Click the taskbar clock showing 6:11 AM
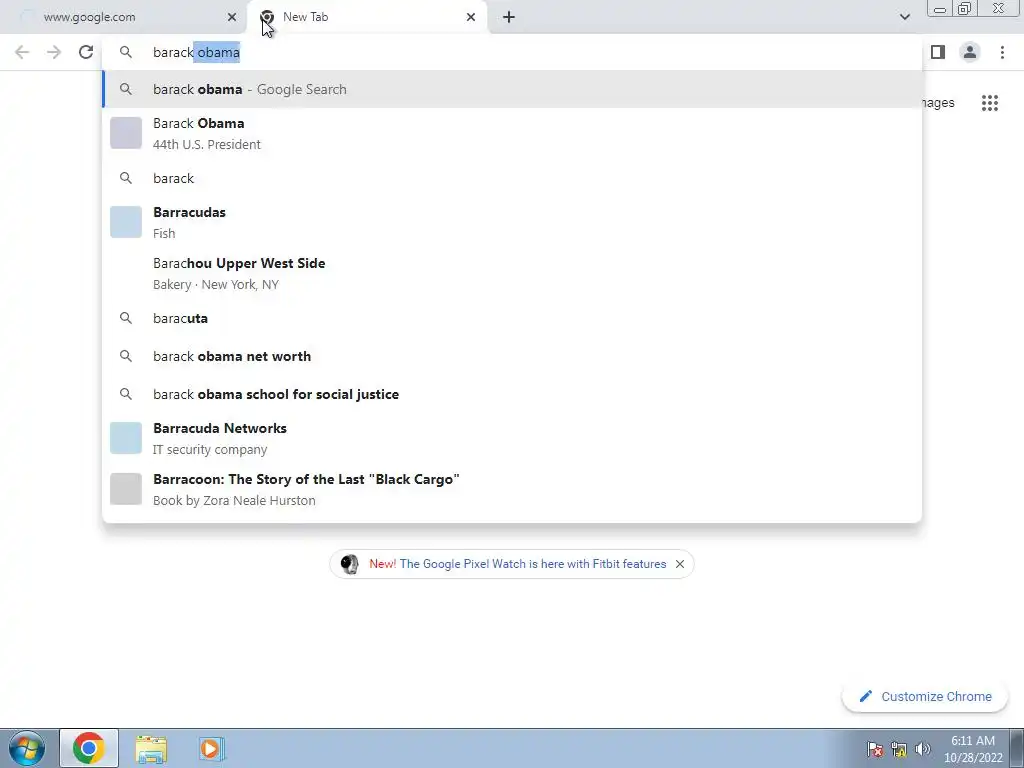This screenshot has height=768, width=1024. (972, 749)
